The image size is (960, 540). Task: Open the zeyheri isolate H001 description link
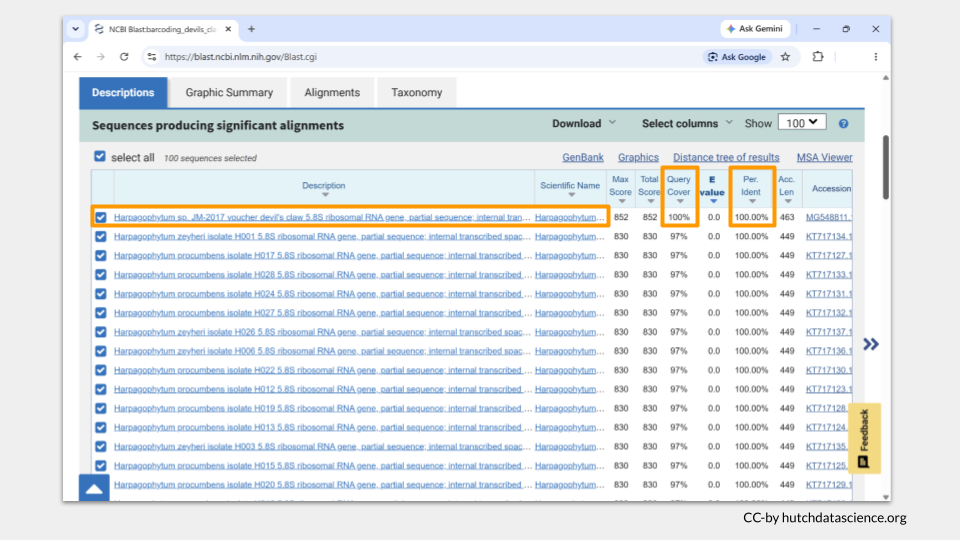(322, 236)
